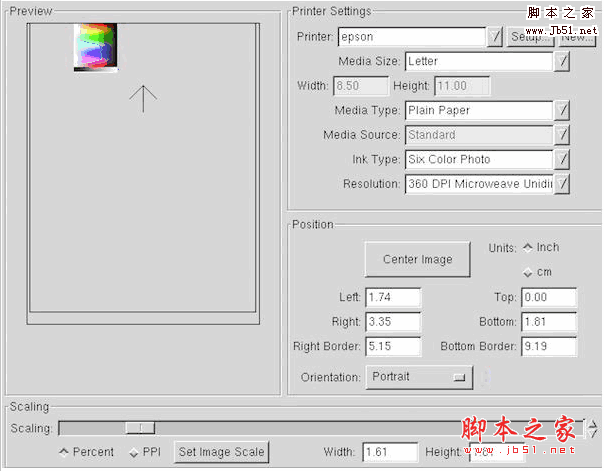The width and height of the screenshot is (604, 471).
Task: Click the Ink Type field showing Six Color Photo
Action: click(479, 159)
